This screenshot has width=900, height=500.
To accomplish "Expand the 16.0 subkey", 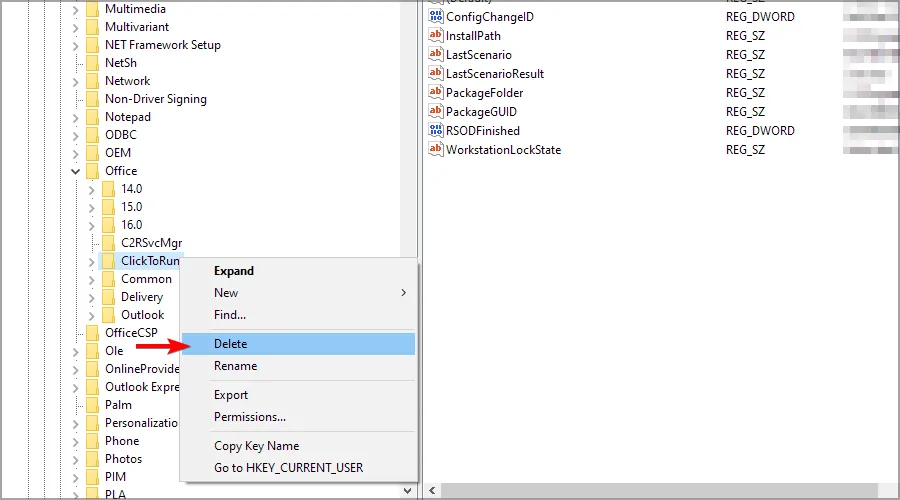I will point(91,226).
